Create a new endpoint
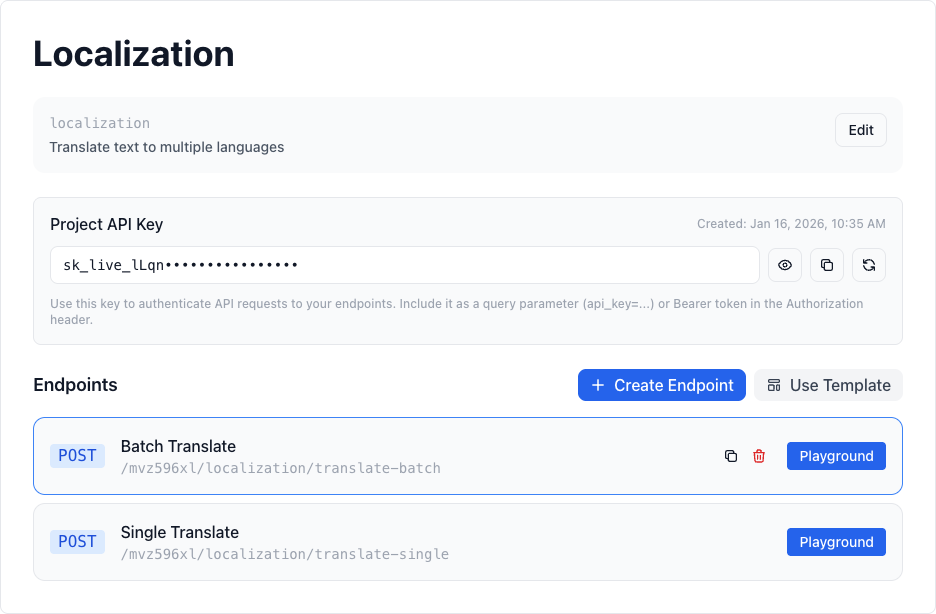The width and height of the screenshot is (936, 614). [x=661, y=385]
